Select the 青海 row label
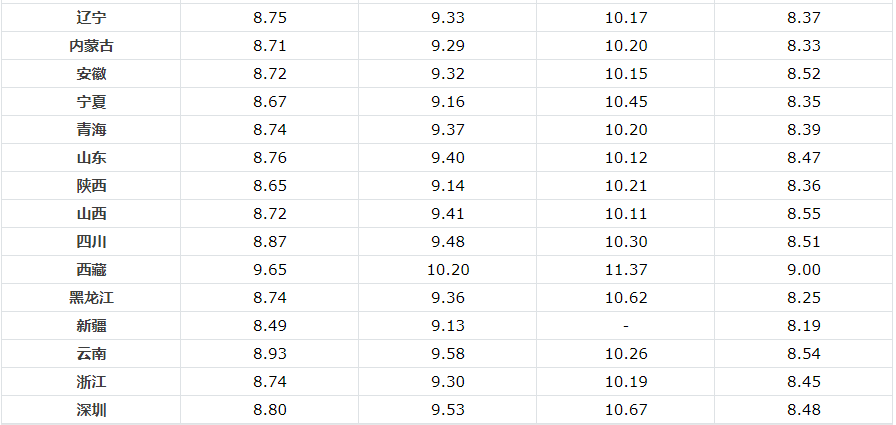 point(91,130)
